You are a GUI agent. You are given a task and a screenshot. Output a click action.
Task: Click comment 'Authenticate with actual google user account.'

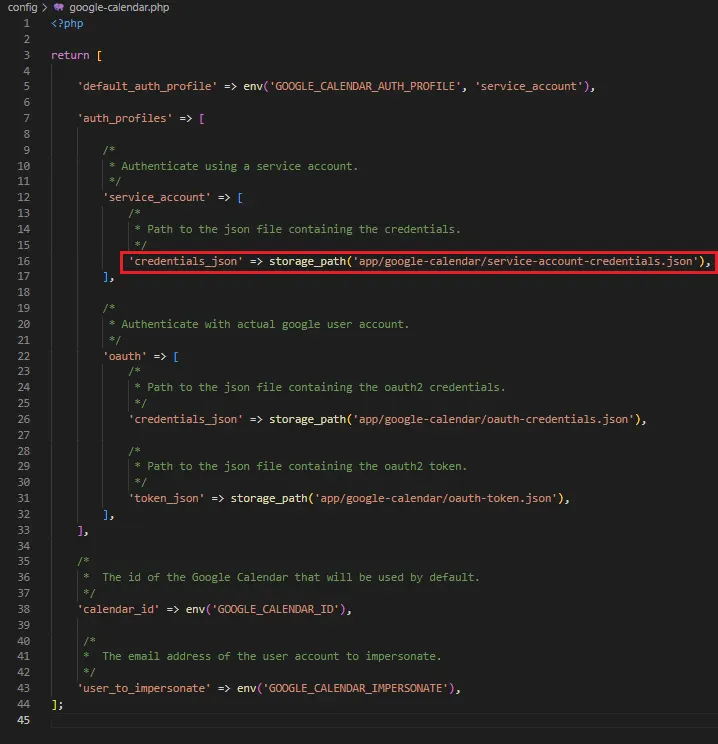[x=265, y=324]
